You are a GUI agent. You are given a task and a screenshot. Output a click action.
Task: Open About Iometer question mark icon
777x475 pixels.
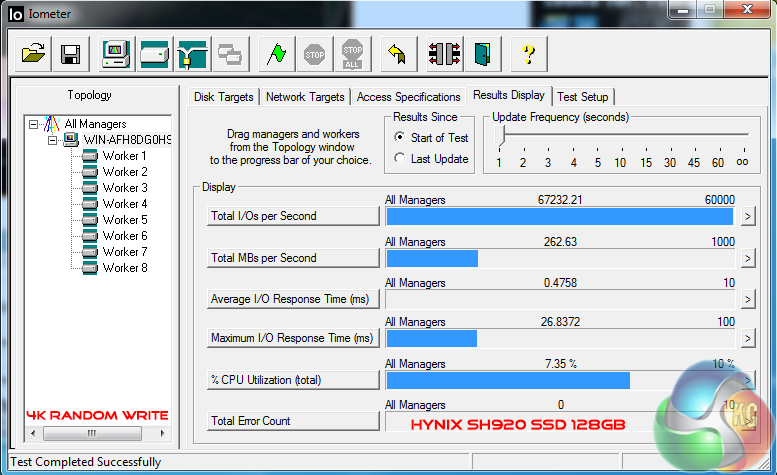tap(529, 53)
